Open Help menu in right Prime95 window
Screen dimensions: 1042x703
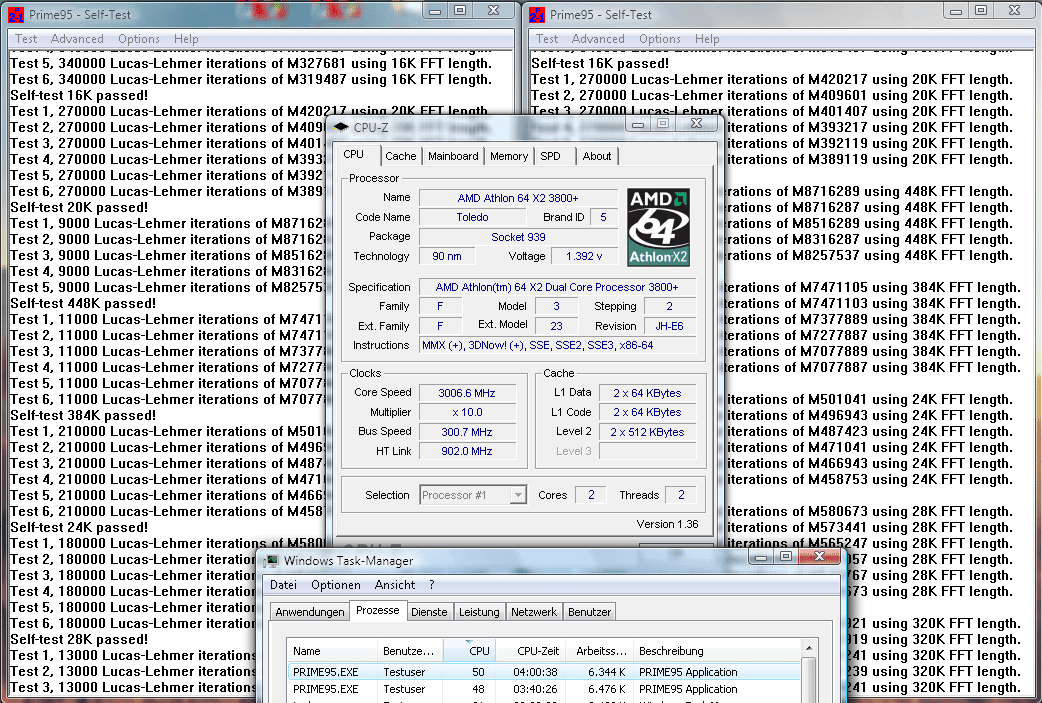tap(707, 39)
